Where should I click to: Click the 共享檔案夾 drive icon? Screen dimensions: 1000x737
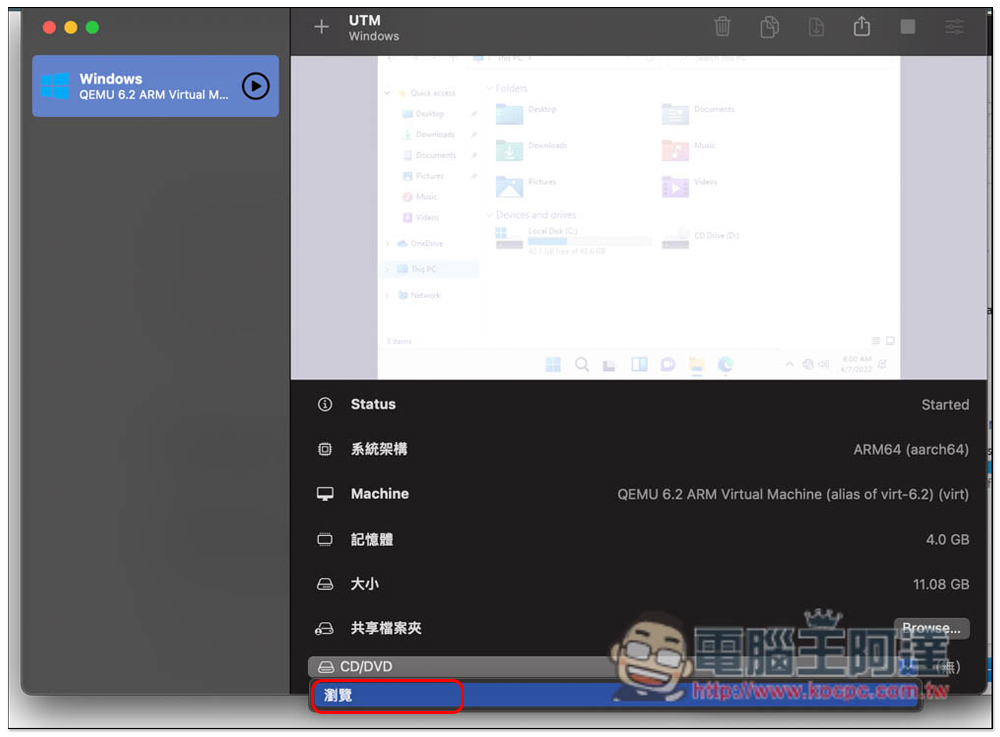click(x=324, y=629)
